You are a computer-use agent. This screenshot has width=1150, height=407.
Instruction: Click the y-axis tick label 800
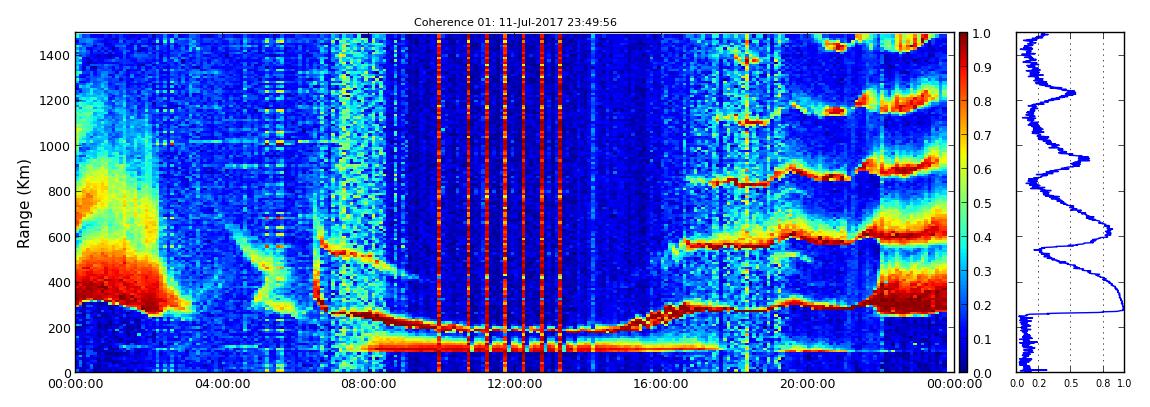click(59, 192)
